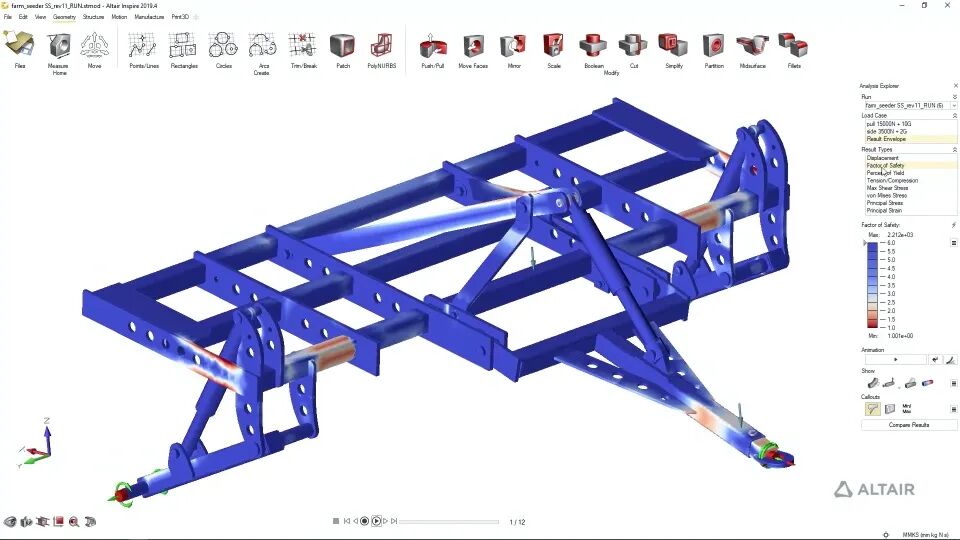Click the animation timeline slider
960x540 pixels.
click(x=449, y=522)
